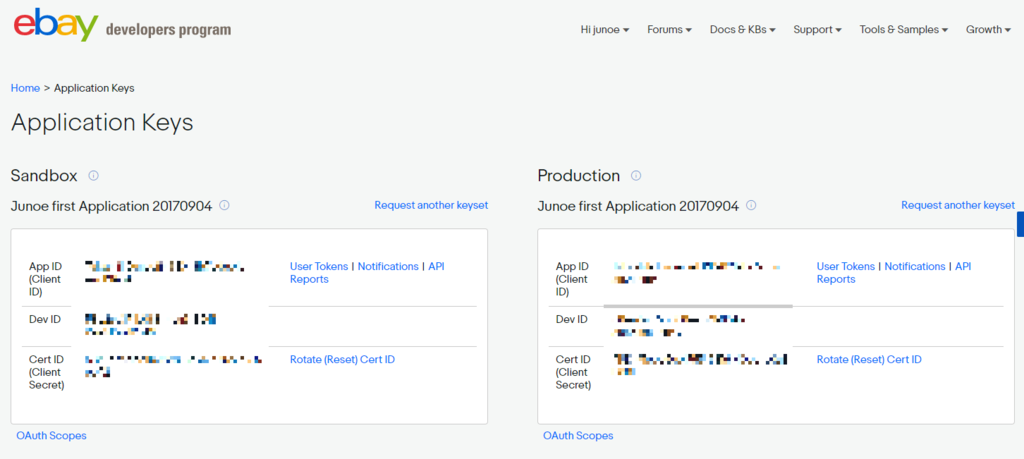The image size is (1024, 459).
Task: Open Production Notifications link
Action: click(914, 266)
